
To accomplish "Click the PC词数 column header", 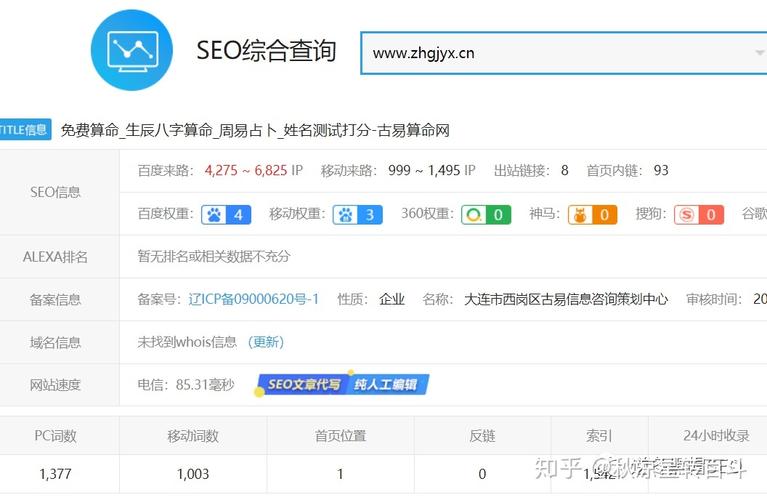I will point(55,435).
